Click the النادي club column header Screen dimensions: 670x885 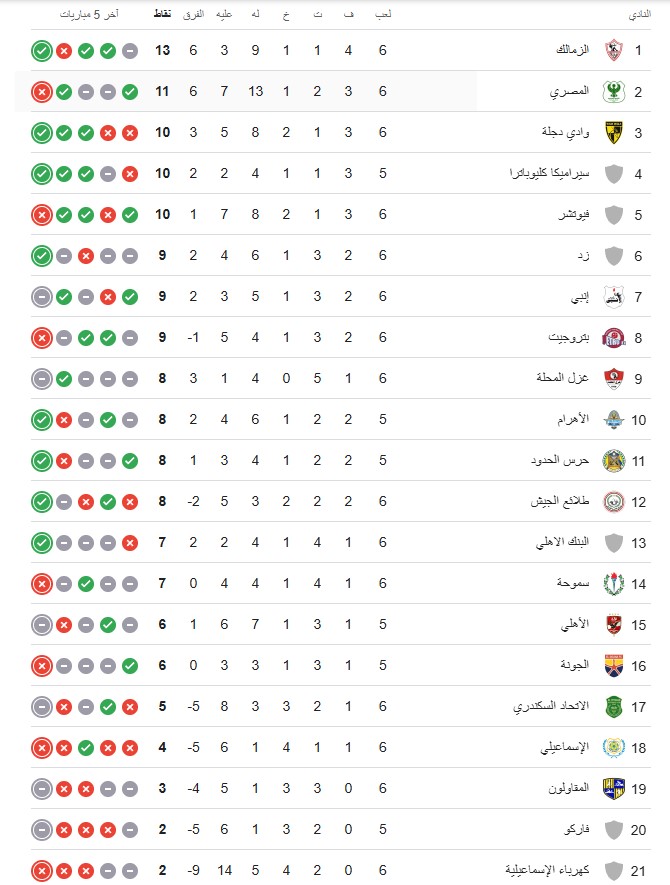click(x=640, y=14)
